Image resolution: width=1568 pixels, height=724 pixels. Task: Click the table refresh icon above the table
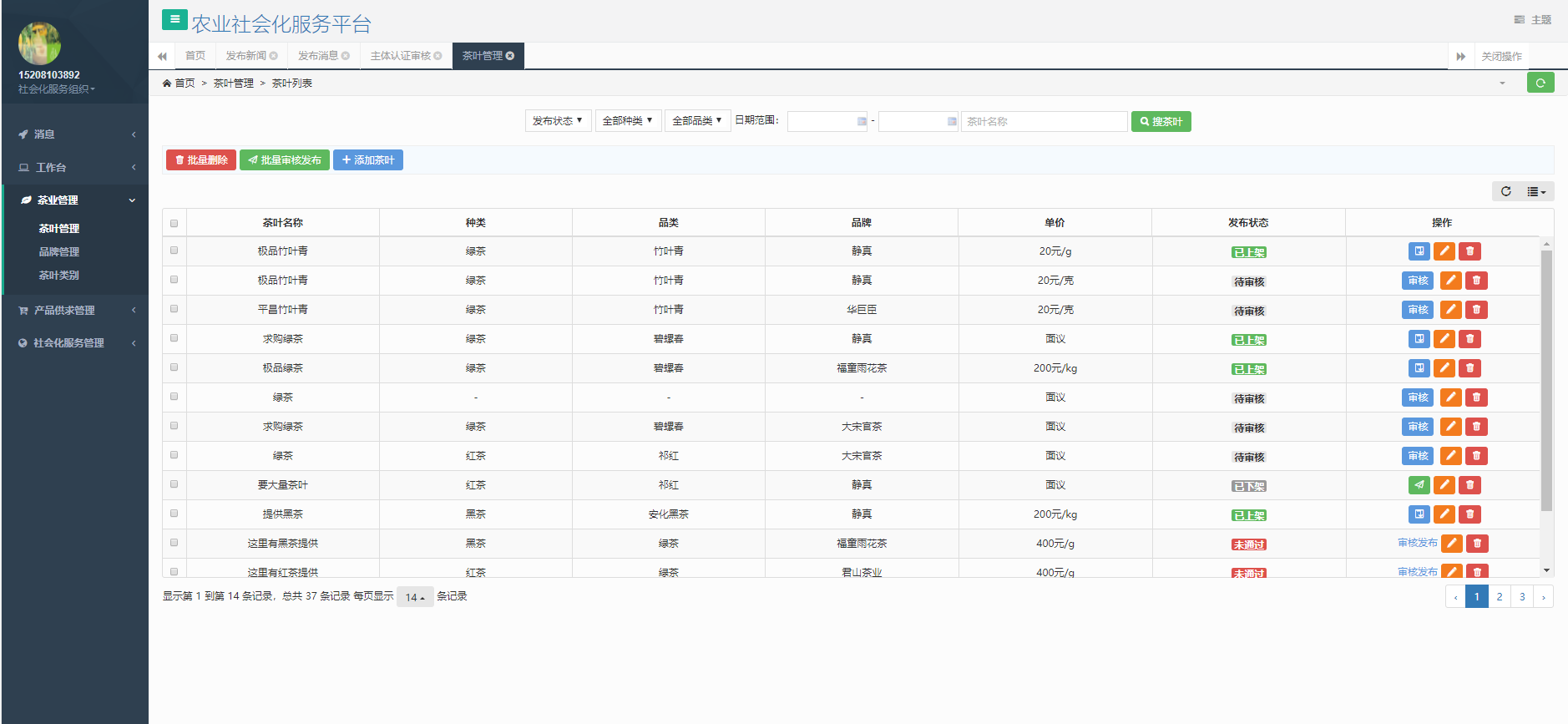pyautogui.click(x=1505, y=191)
